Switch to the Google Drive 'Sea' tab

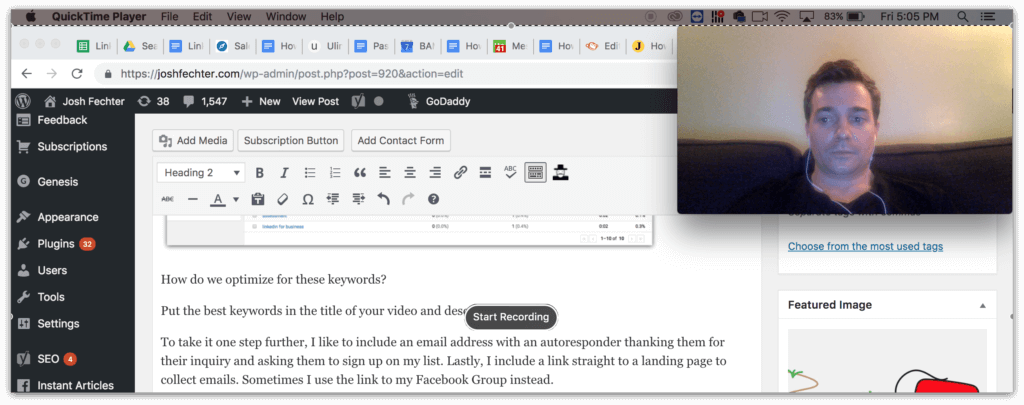pyautogui.click(x=140, y=46)
